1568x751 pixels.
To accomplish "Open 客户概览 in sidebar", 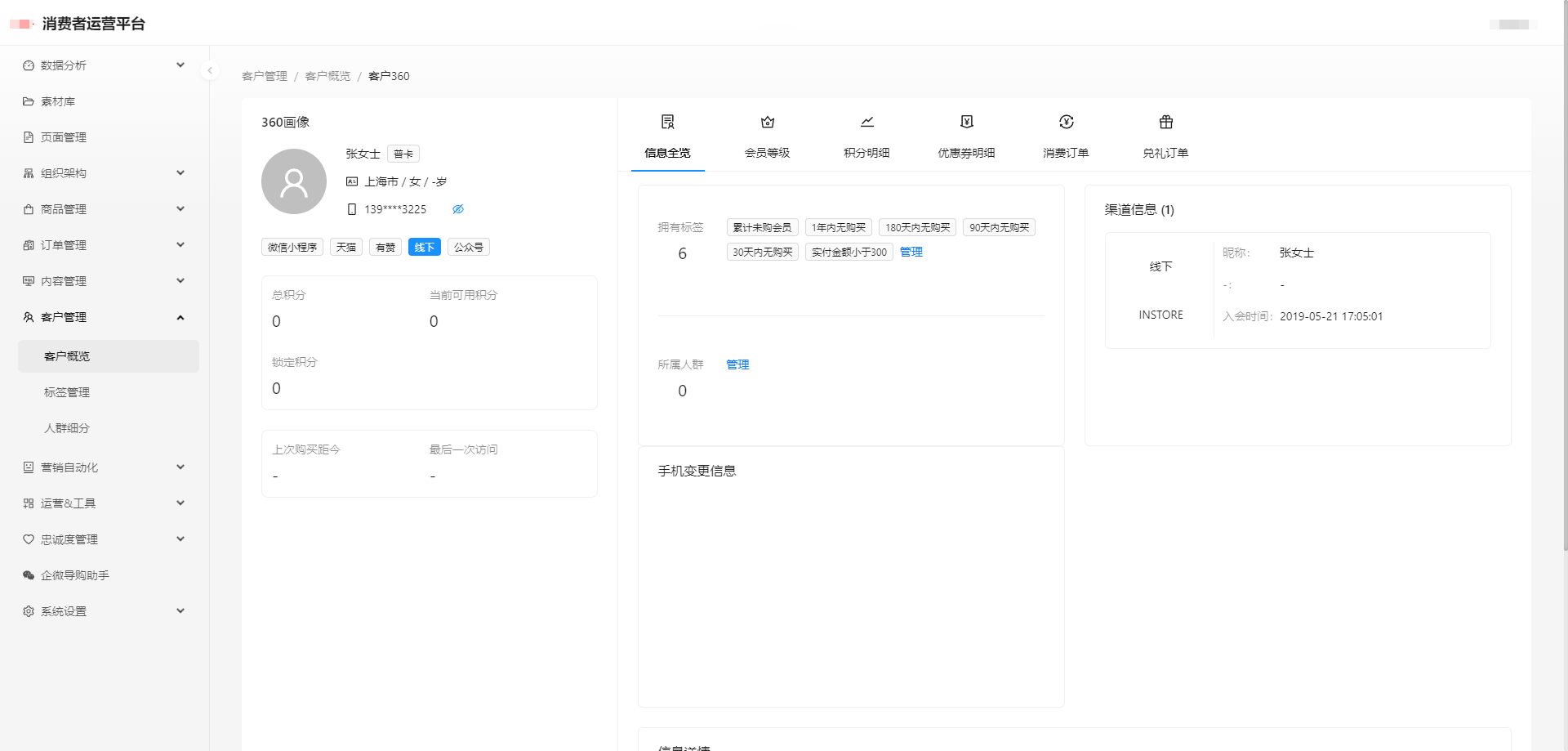I will pos(109,356).
